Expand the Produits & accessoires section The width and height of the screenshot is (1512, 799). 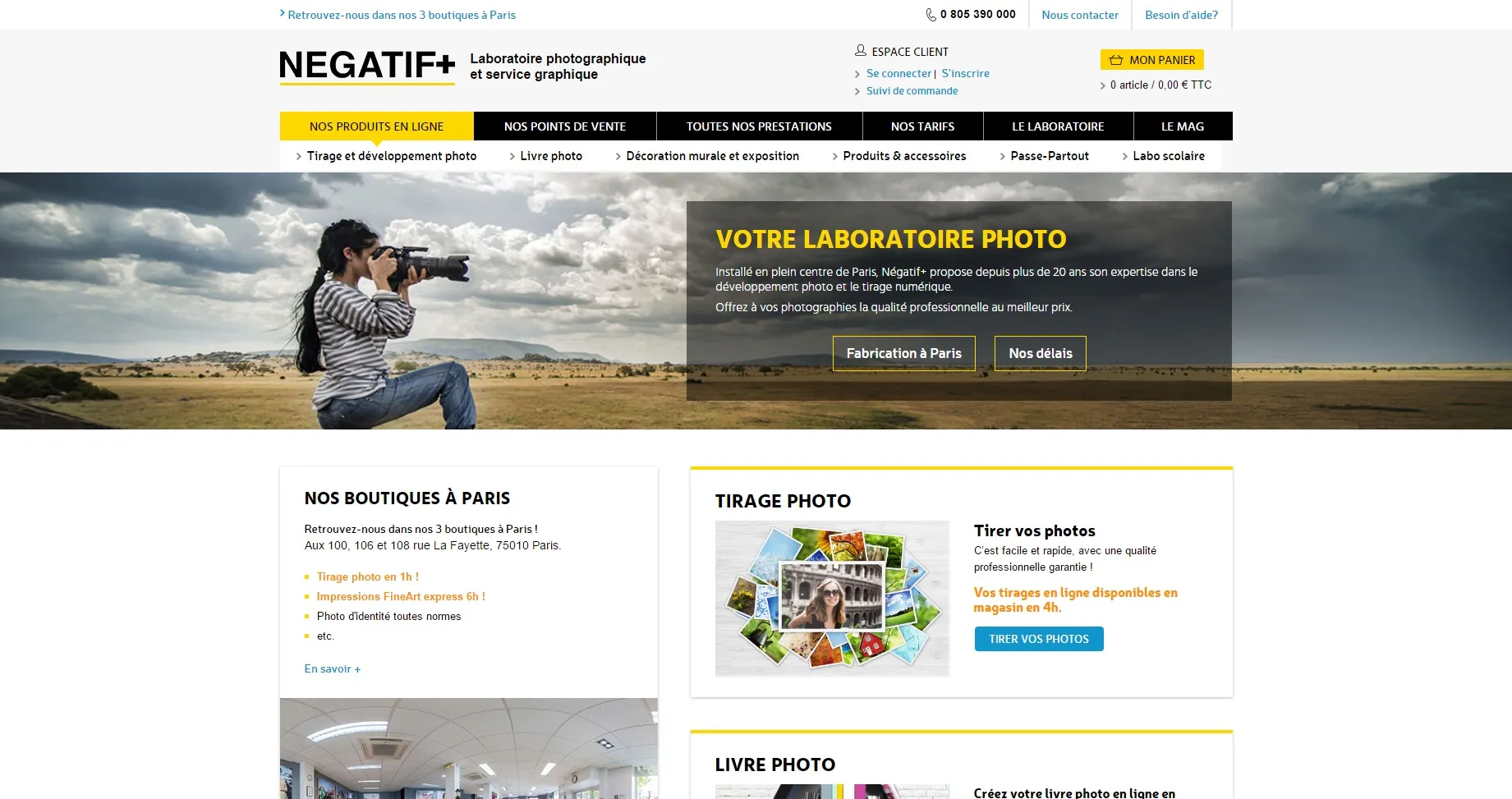click(x=904, y=156)
